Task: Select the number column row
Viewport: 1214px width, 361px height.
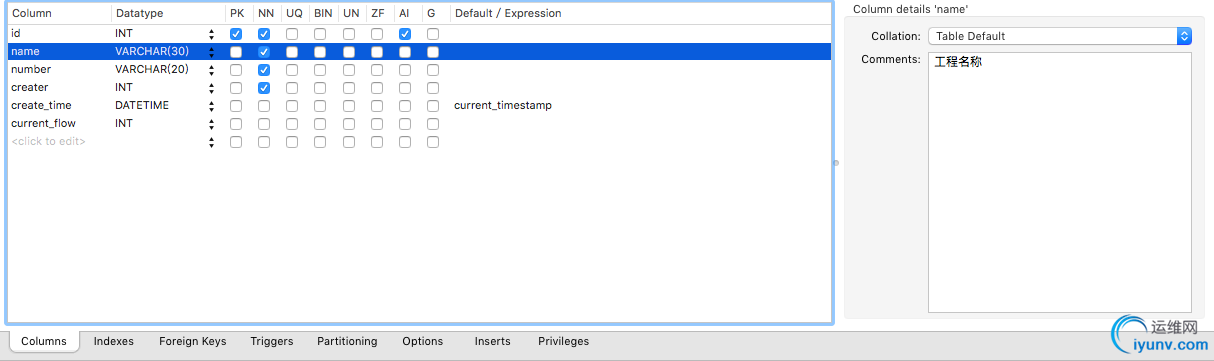Action: pyautogui.click(x=420, y=70)
